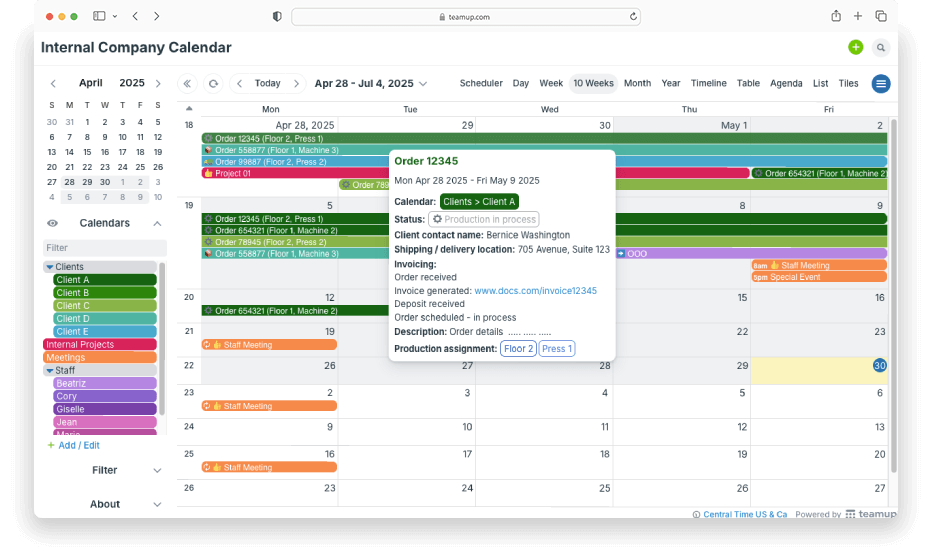The width and height of the screenshot is (932, 559).
Task: Open the www.docs.com/invoice12345 link
Action: pyautogui.click(x=535, y=291)
